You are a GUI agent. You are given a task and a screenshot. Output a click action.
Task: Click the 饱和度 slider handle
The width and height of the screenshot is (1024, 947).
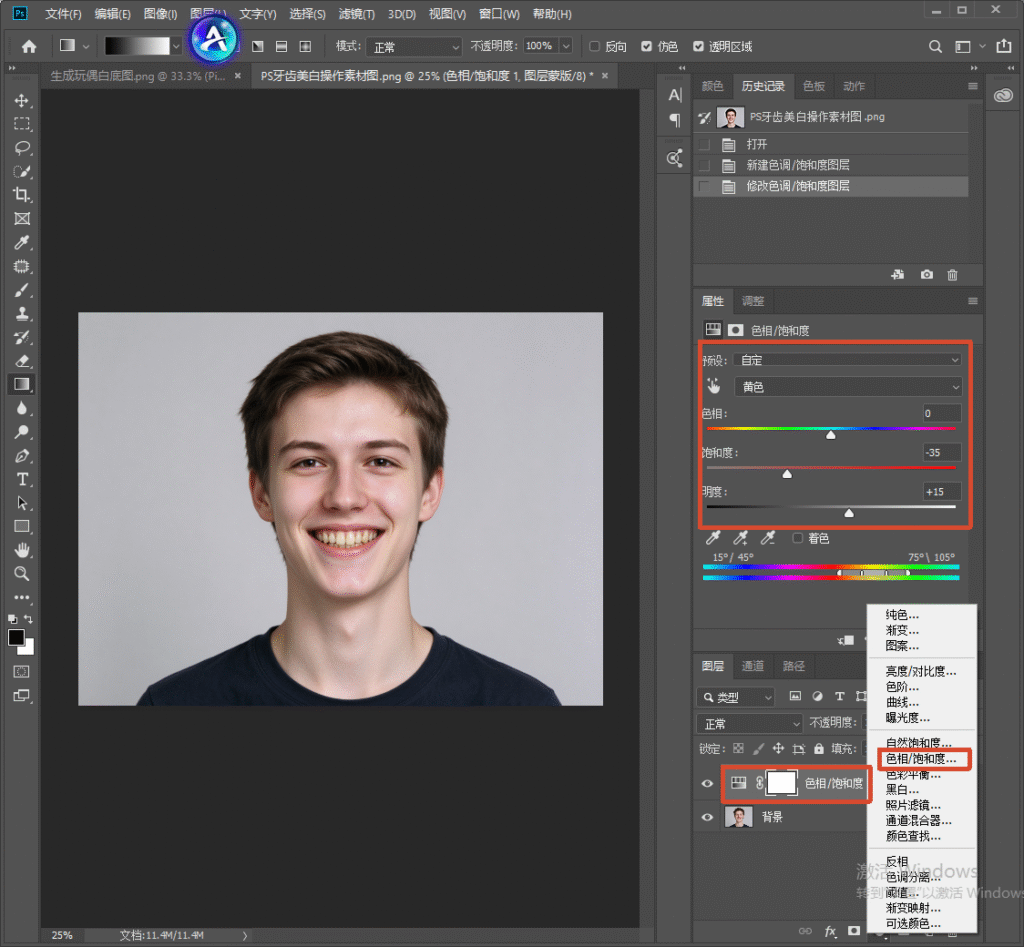(x=788, y=474)
